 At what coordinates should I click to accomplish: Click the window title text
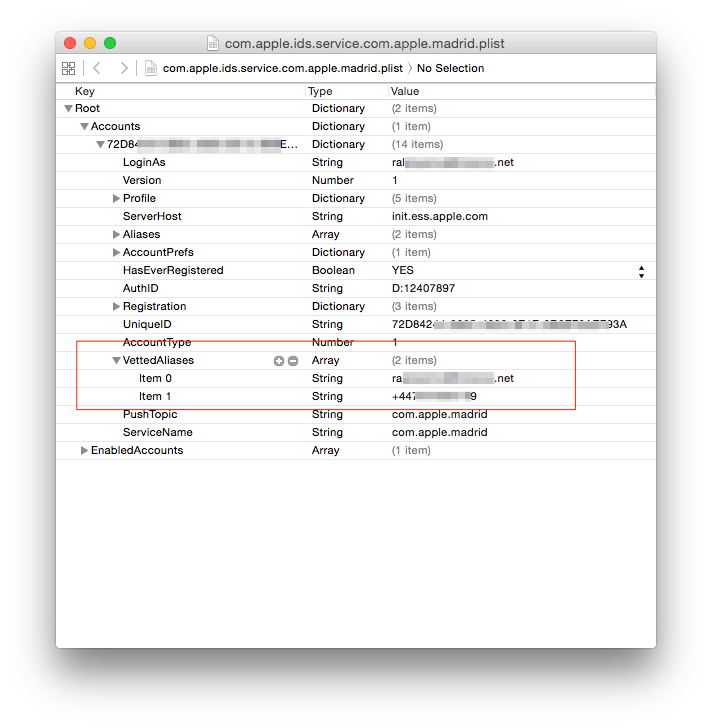[x=364, y=43]
